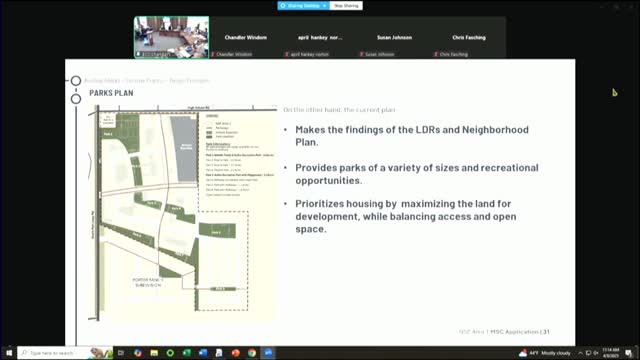
Task: Click 'On the other hand, the current plan' text
Action: click(339, 110)
